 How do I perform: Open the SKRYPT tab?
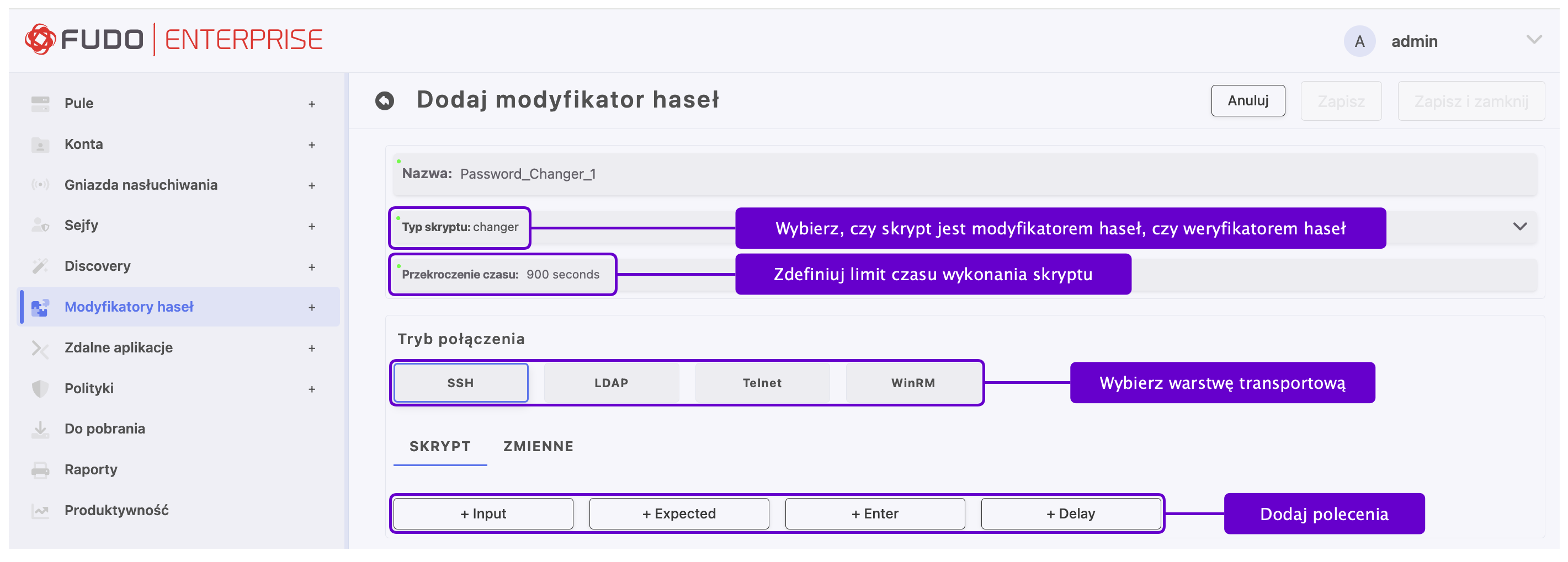point(439,446)
